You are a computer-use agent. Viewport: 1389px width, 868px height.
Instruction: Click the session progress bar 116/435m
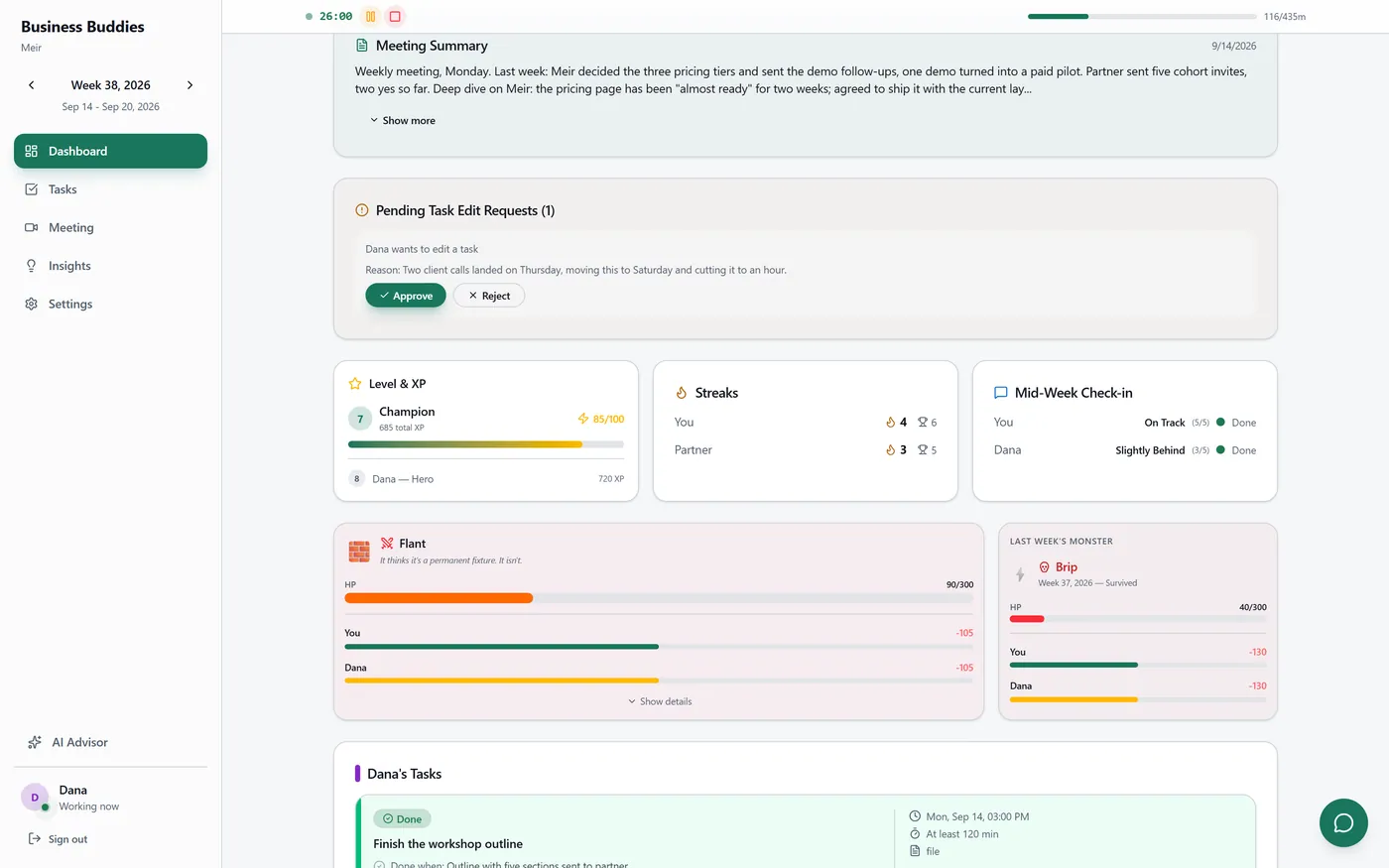[1142, 16]
